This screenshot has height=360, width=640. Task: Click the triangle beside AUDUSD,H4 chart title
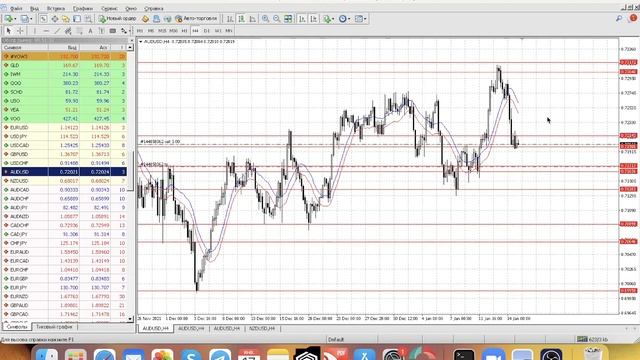tap(141, 42)
